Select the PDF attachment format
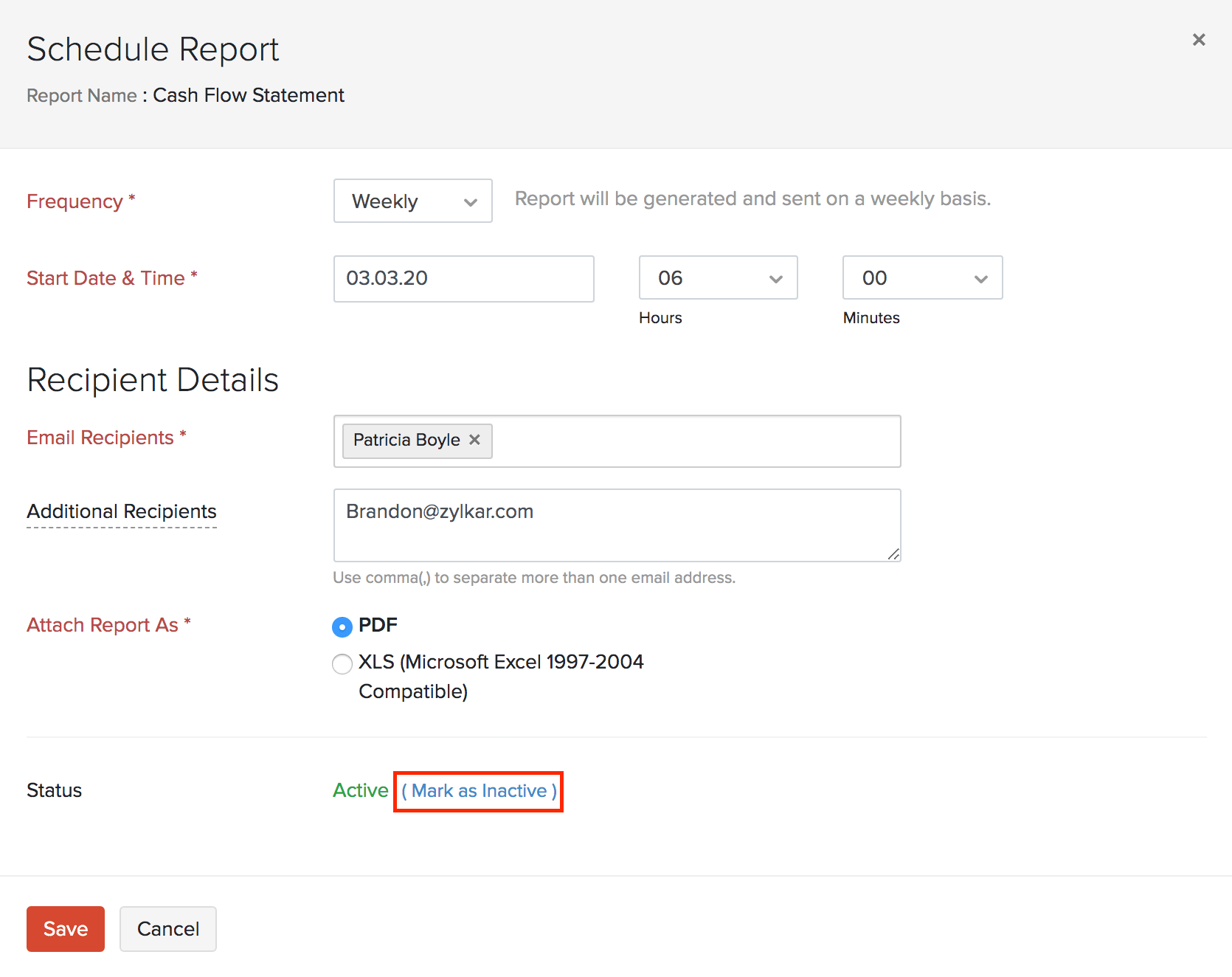The width and height of the screenshot is (1232, 977). pos(342,626)
